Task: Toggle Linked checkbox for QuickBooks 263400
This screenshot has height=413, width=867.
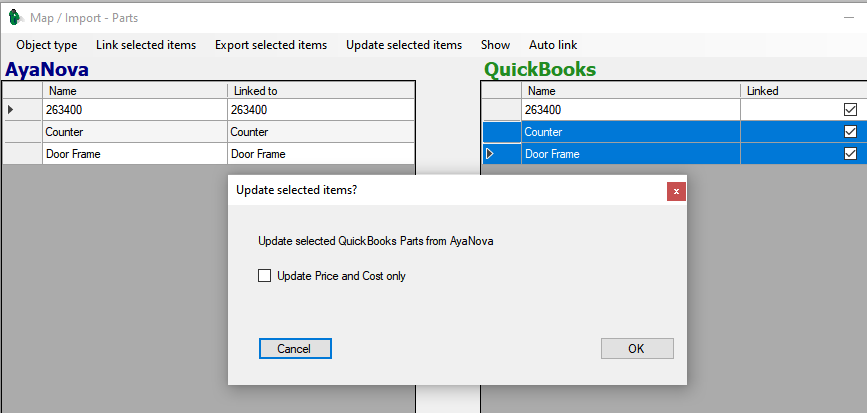Action: (850, 110)
